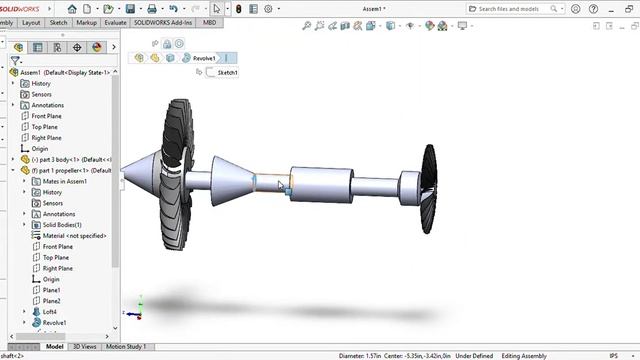640x360 pixels.
Task: Open the PropertyManager tab
Action: [x=38, y=47]
